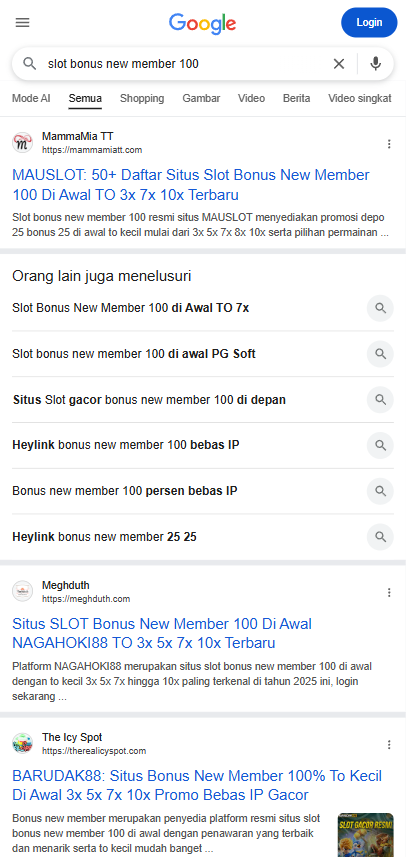Open BARUDAK88 result thumbnail image

coord(366,835)
